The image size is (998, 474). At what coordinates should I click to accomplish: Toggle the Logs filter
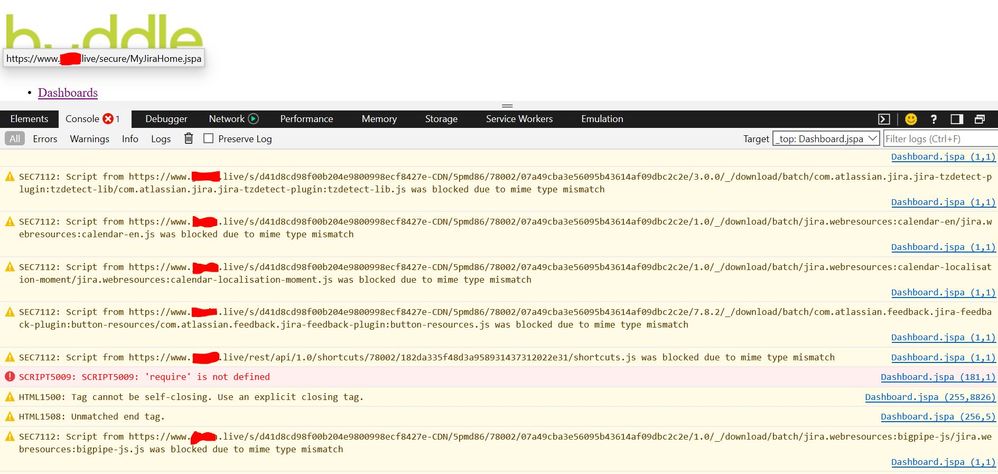point(160,139)
